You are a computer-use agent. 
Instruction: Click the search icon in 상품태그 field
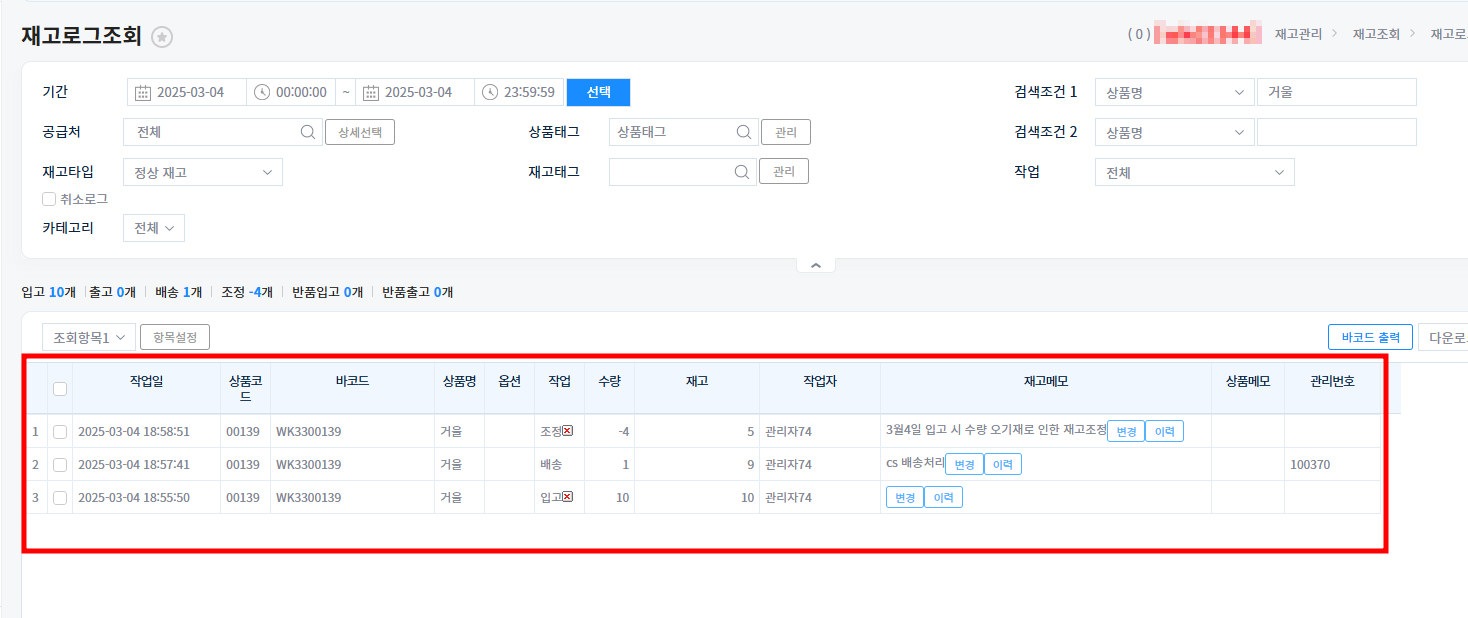pyautogui.click(x=743, y=132)
